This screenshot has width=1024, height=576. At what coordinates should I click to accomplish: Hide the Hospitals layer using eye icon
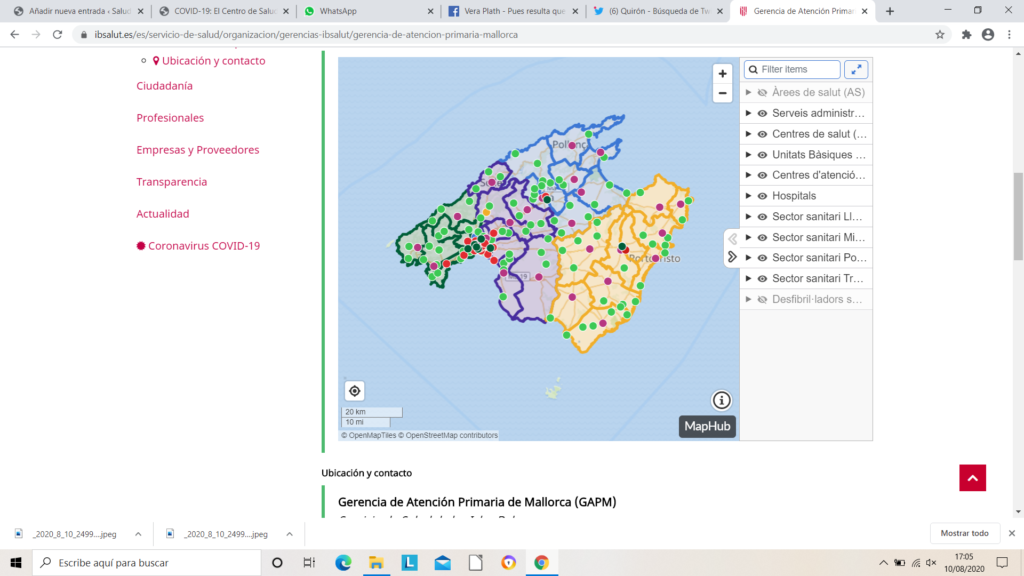(762, 196)
